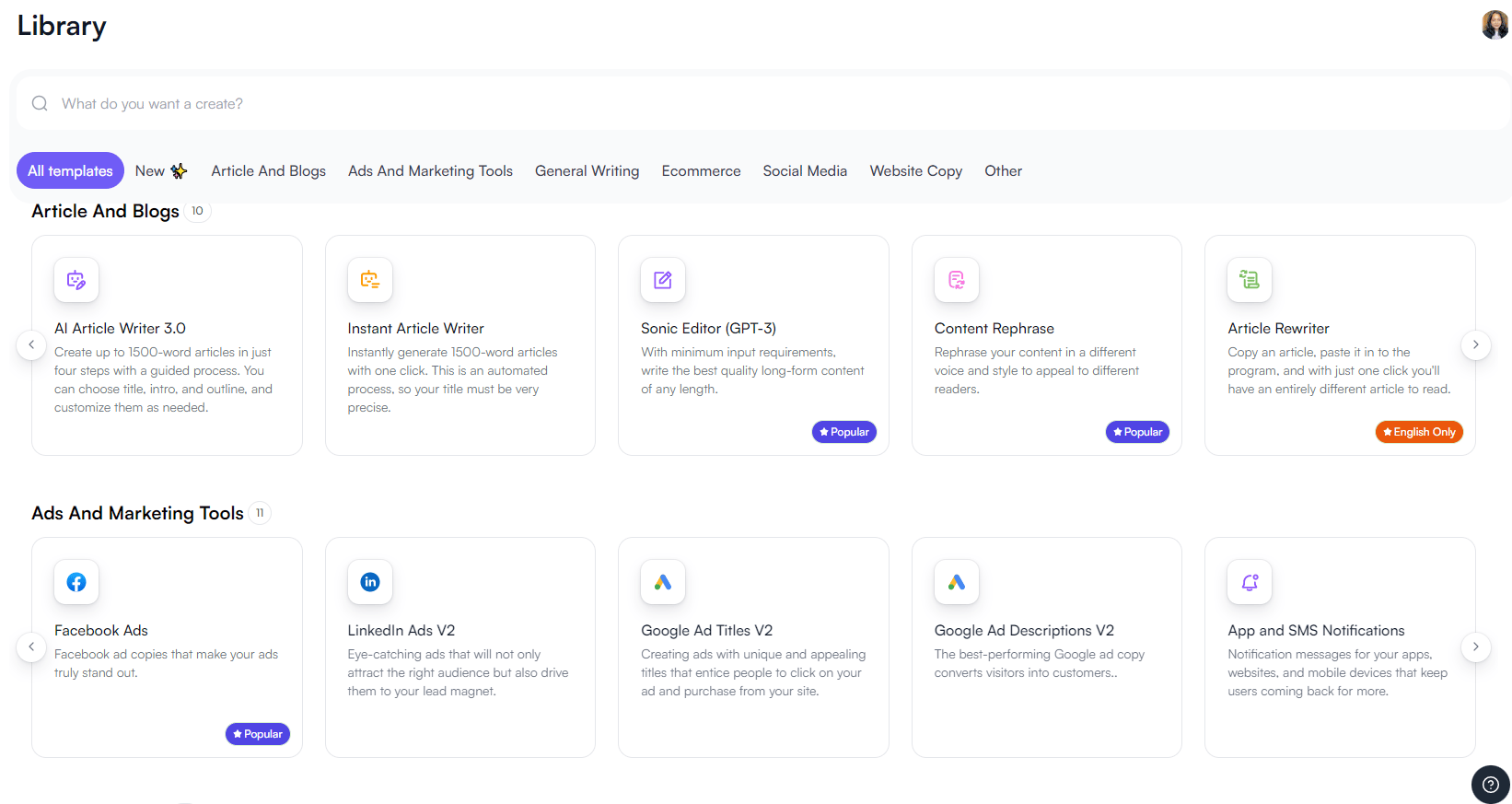Click the LinkedIn Ads V2 icon
The image size is (1512, 804).
pos(370,582)
